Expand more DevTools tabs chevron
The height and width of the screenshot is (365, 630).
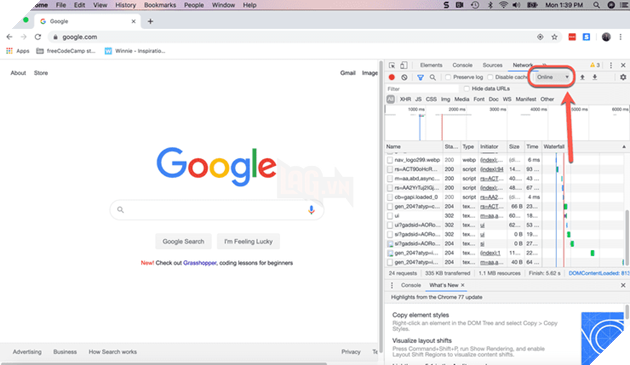tap(544, 65)
